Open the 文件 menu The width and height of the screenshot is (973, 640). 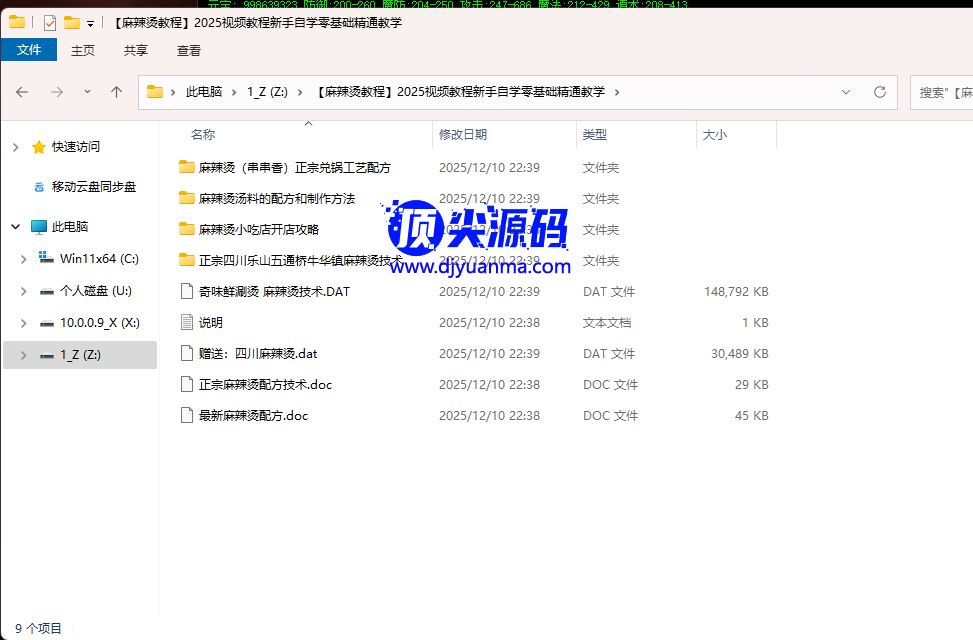click(x=29, y=50)
